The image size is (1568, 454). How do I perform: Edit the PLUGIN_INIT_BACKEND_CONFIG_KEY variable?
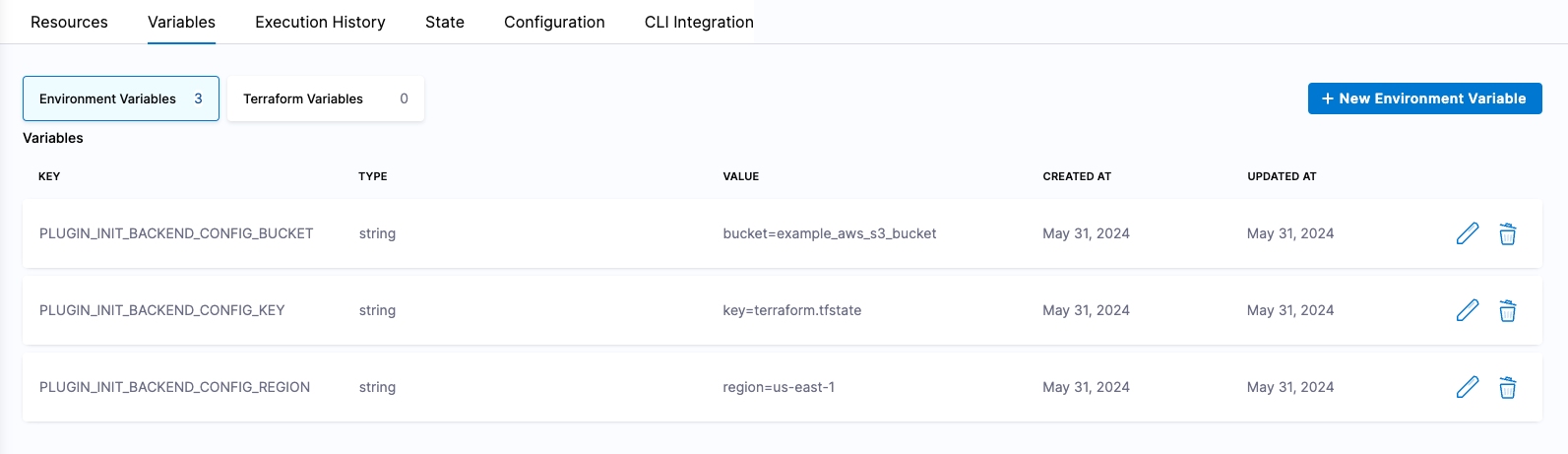[x=1467, y=310]
